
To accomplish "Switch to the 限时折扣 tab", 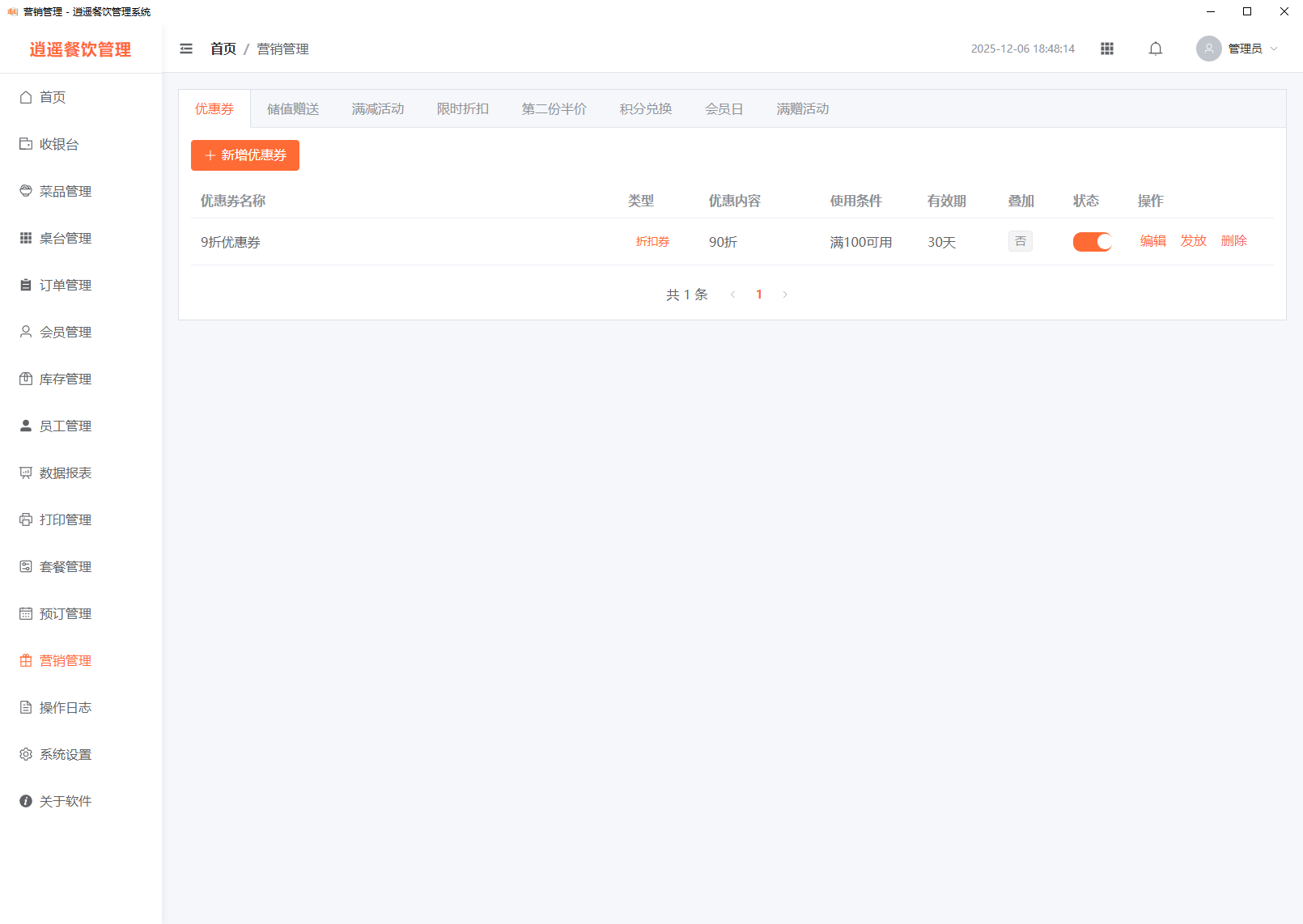I will (x=463, y=108).
